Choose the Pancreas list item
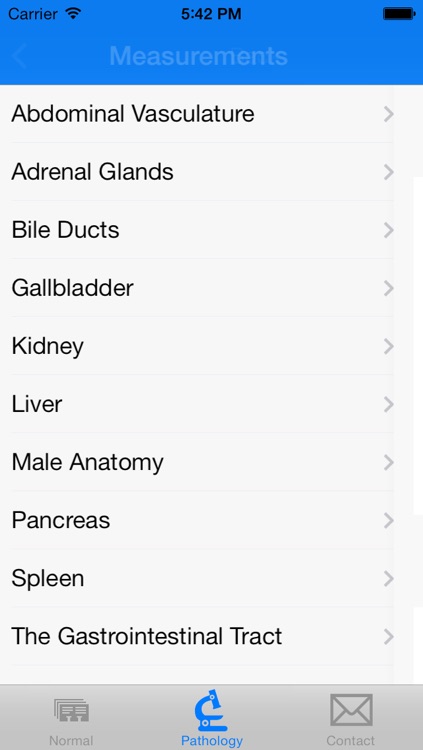The image size is (423, 750). [x=202, y=520]
